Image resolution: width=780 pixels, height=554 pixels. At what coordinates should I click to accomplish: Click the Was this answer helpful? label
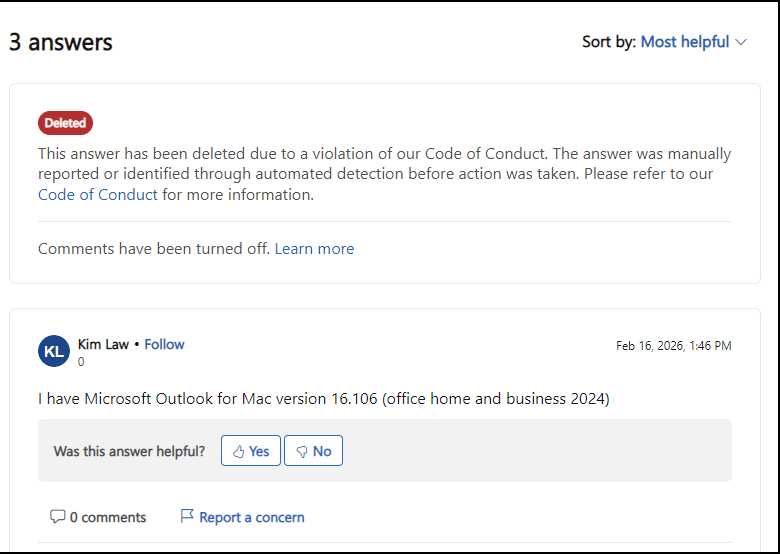point(129,451)
